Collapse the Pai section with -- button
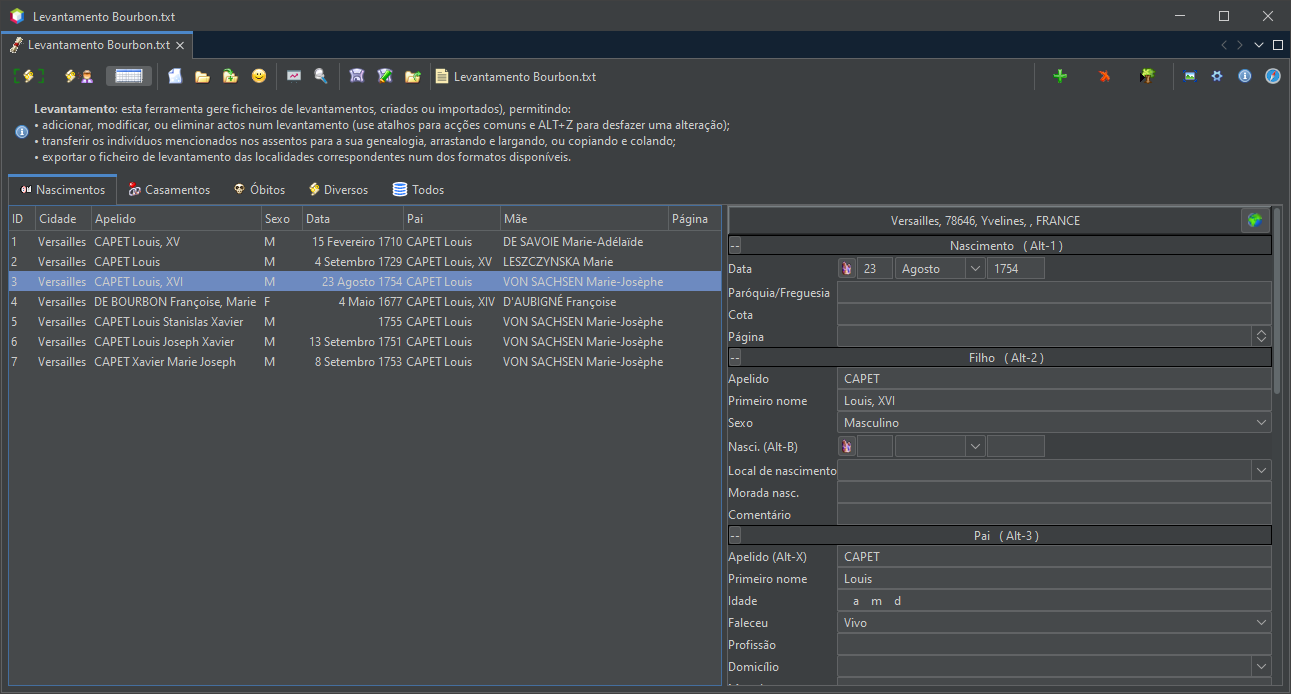This screenshot has height=694, width=1291. point(735,535)
